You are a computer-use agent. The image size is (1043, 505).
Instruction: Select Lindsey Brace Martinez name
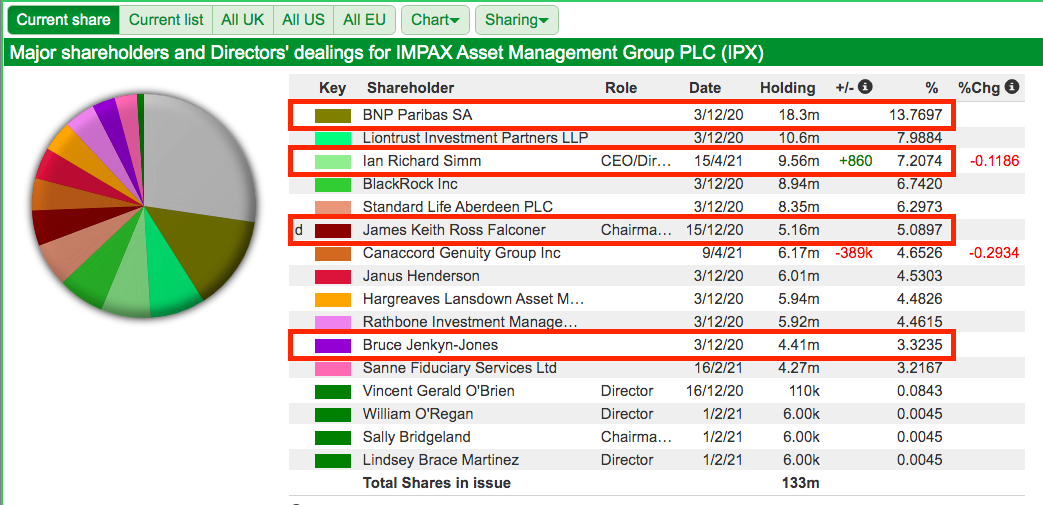pyautogui.click(x=441, y=460)
